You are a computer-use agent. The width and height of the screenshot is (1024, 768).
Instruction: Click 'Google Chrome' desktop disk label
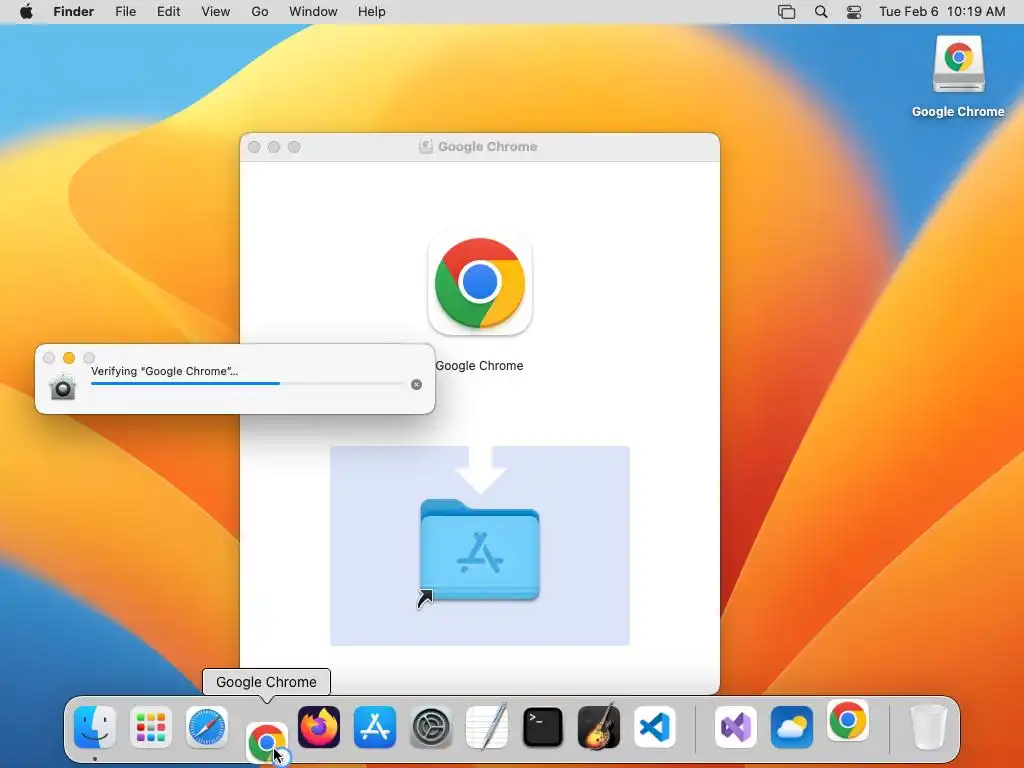coord(958,112)
